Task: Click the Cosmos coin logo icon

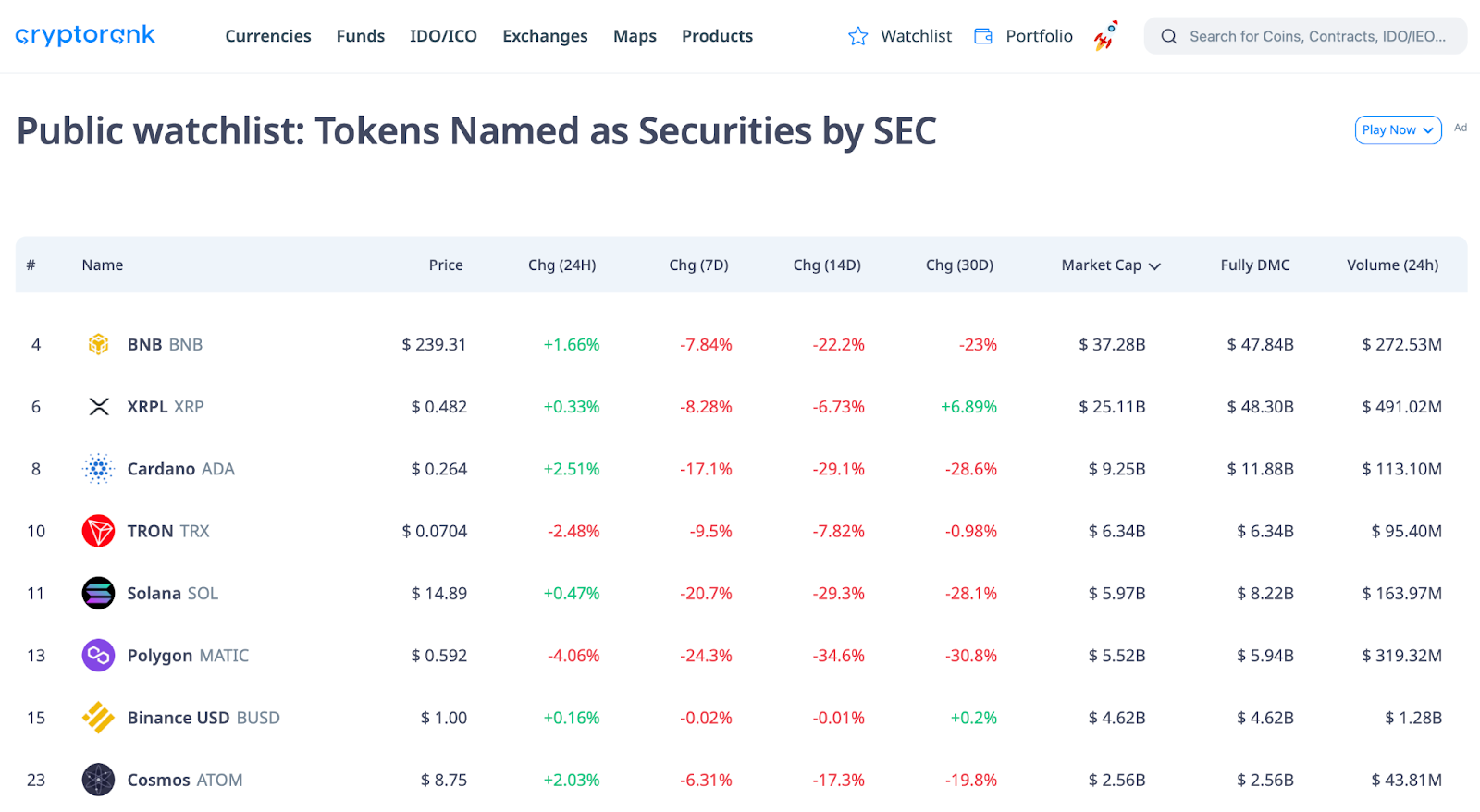Action: click(98, 780)
